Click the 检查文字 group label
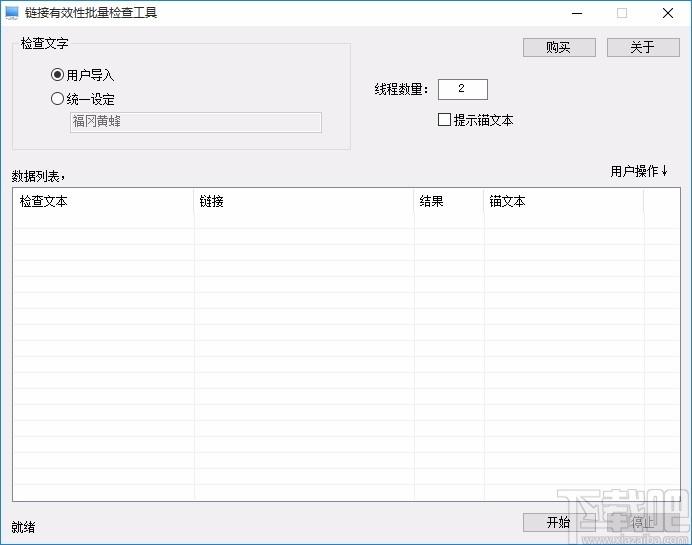The image size is (692, 545). (x=45, y=43)
